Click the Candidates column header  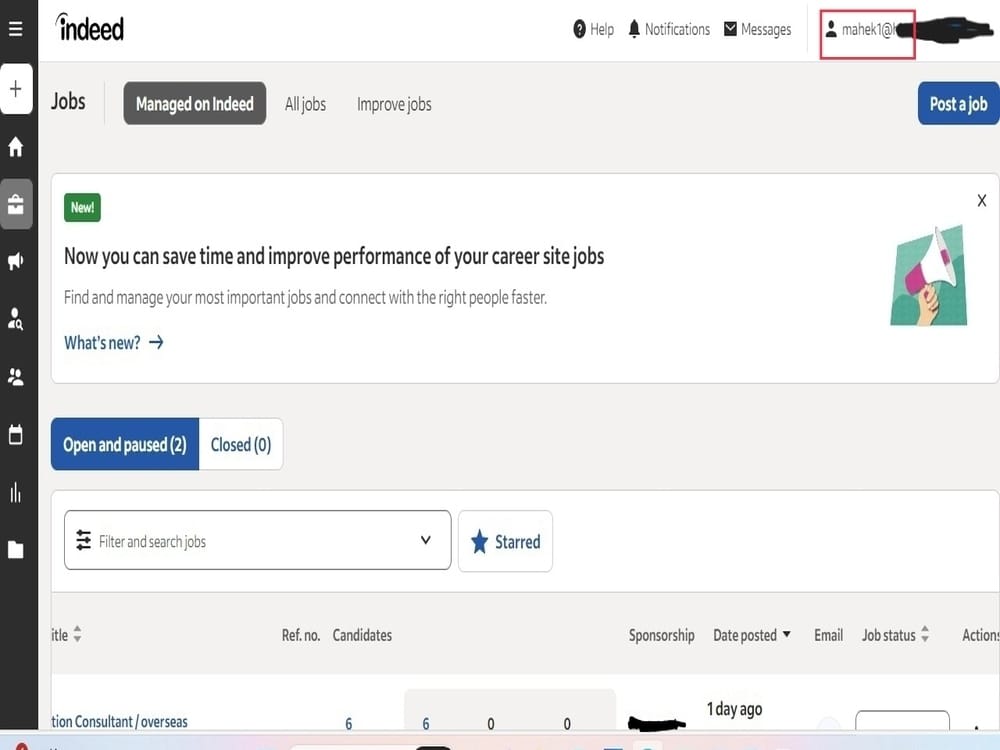pyautogui.click(x=362, y=635)
